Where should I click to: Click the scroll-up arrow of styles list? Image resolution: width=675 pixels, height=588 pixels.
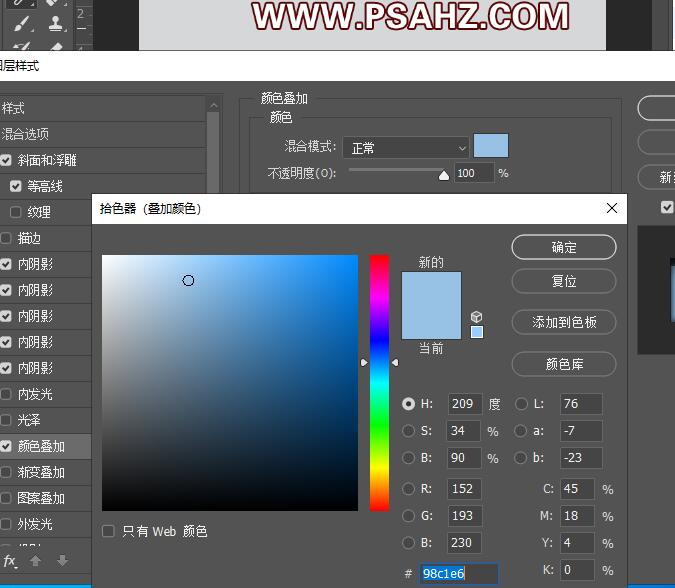214,105
